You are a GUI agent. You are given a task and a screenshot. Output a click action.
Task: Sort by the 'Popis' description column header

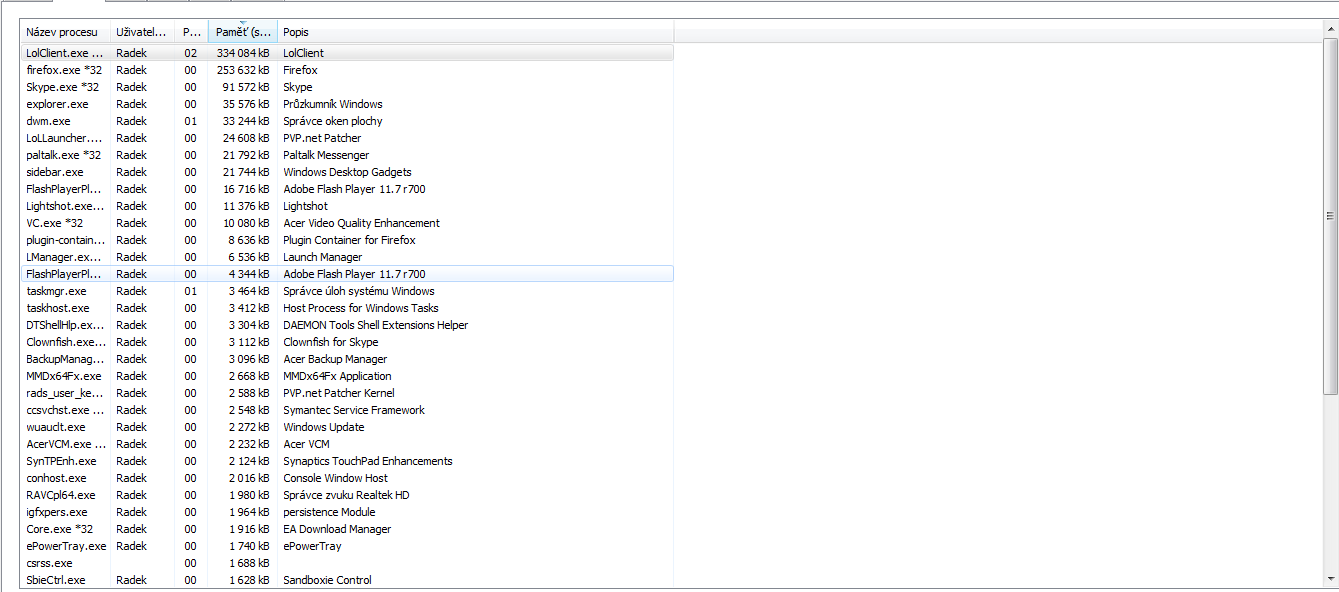(x=475, y=32)
